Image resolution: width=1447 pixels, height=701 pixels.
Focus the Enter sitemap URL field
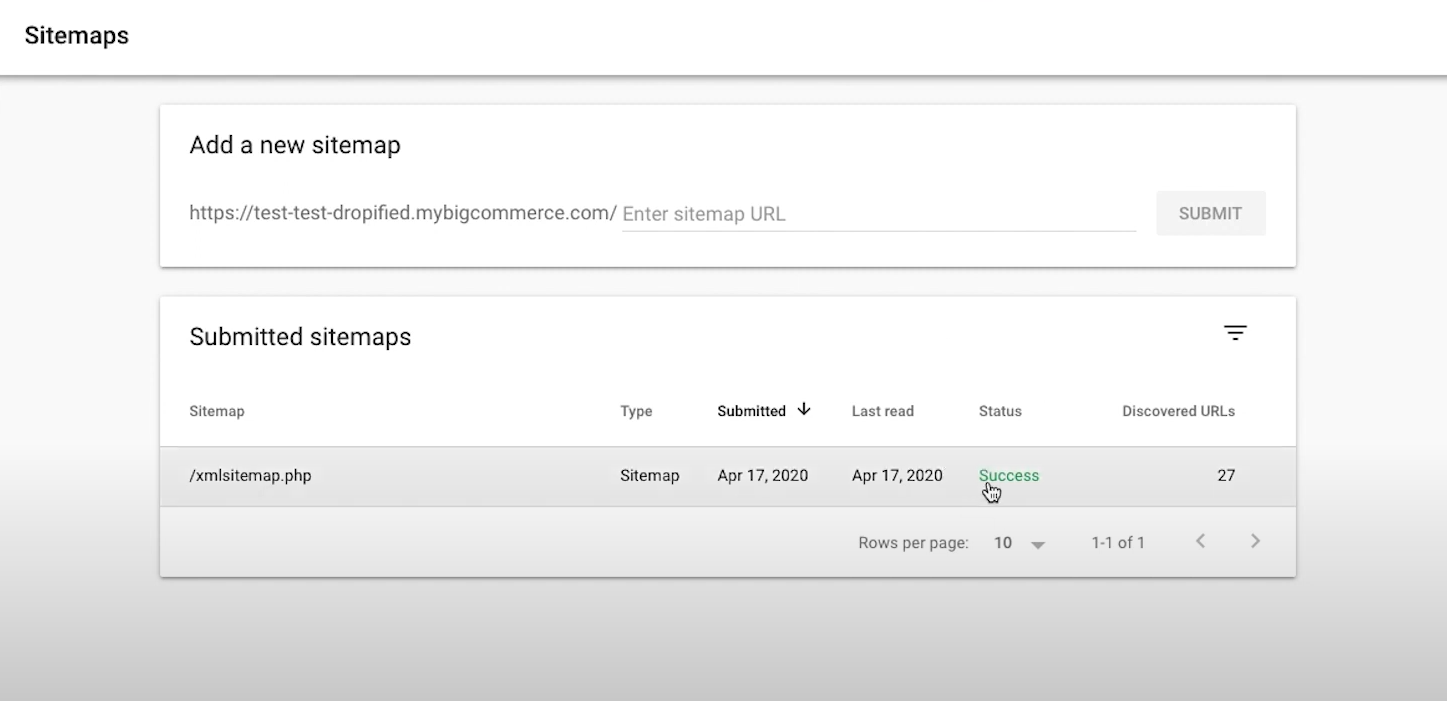[x=879, y=214]
